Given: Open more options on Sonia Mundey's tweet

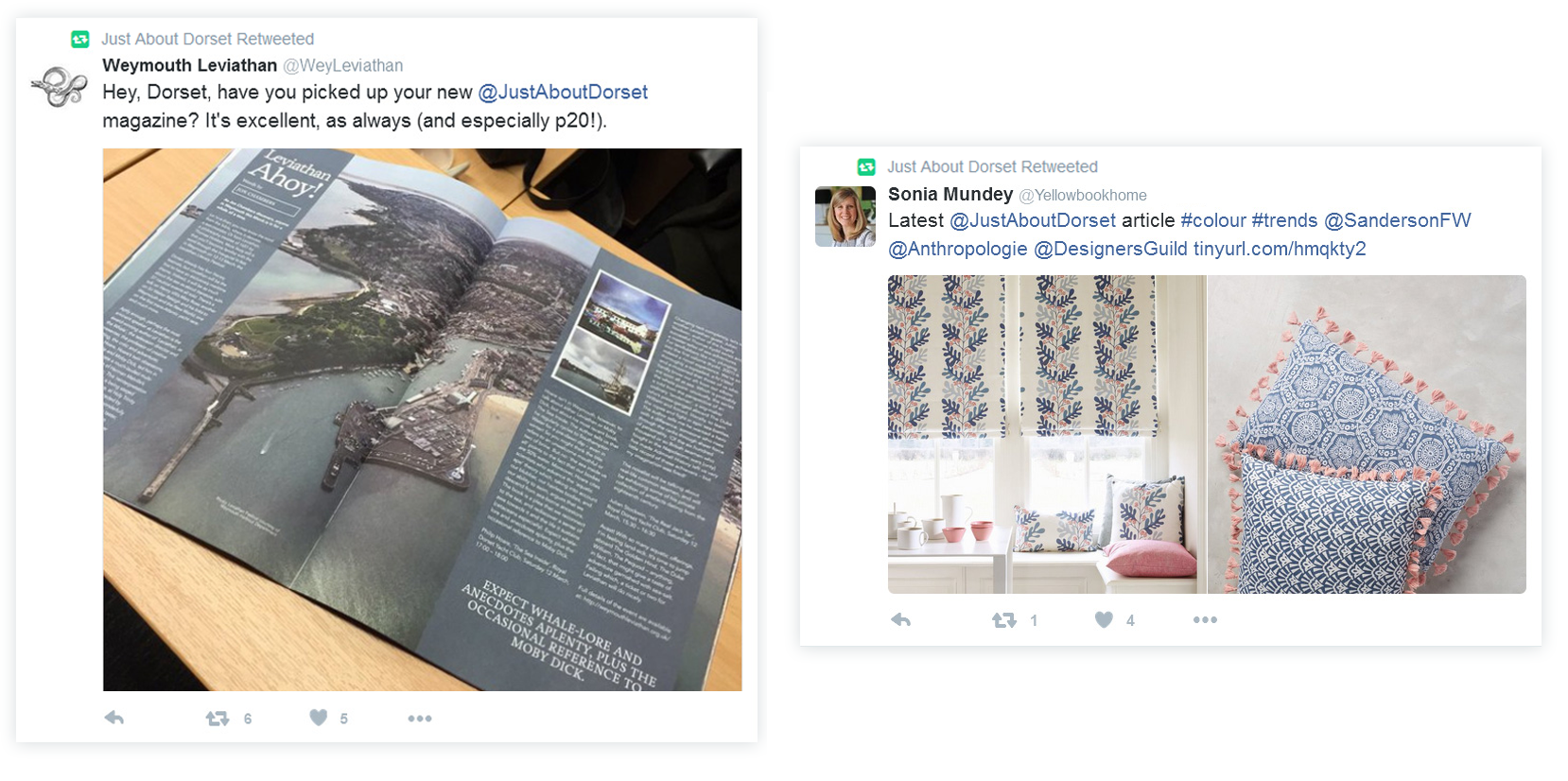Looking at the screenshot, I should click(x=1205, y=619).
